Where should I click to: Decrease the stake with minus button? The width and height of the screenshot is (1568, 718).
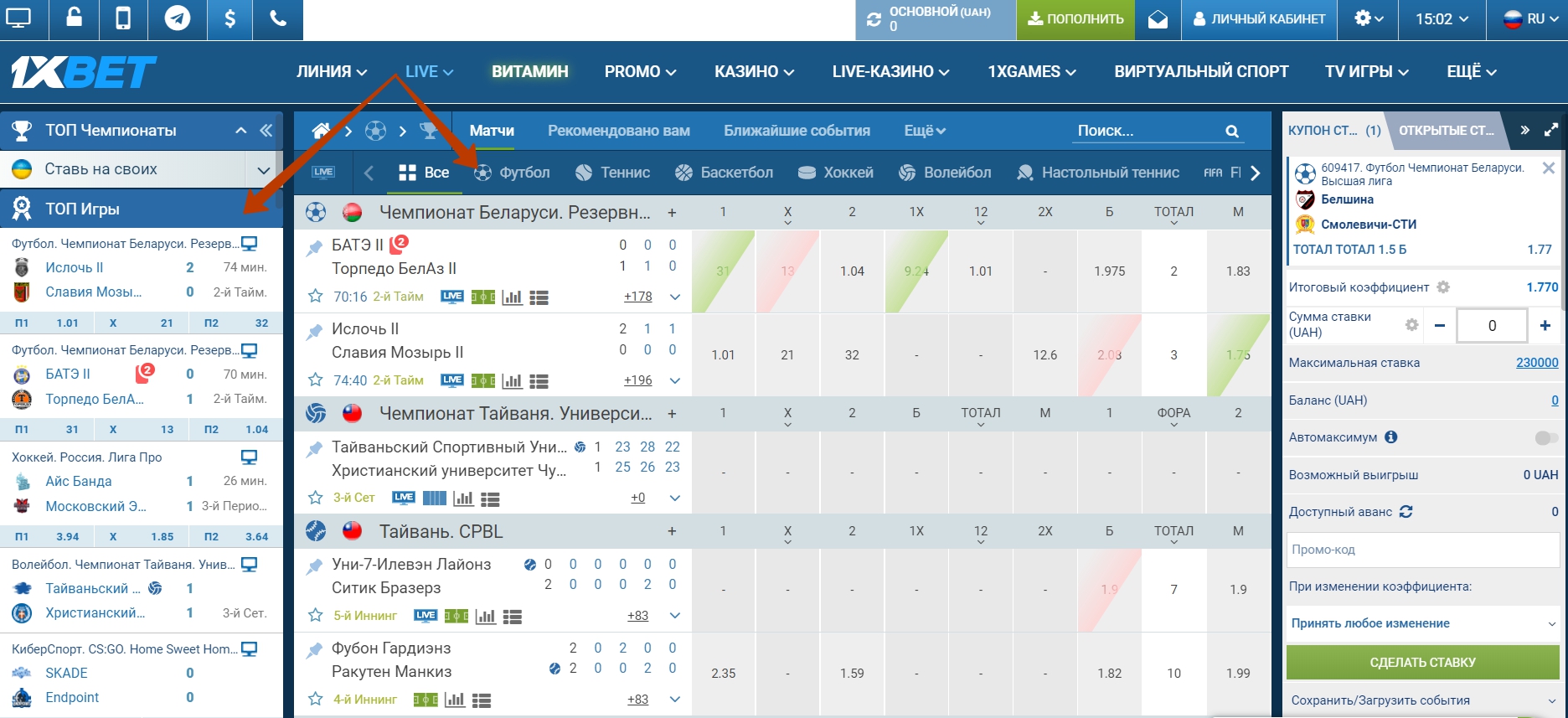pyautogui.click(x=1439, y=326)
